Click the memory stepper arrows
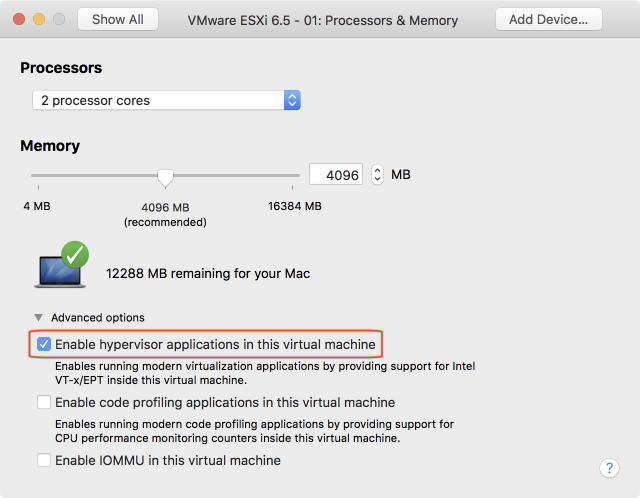The height and width of the screenshot is (498, 640). tap(377, 175)
